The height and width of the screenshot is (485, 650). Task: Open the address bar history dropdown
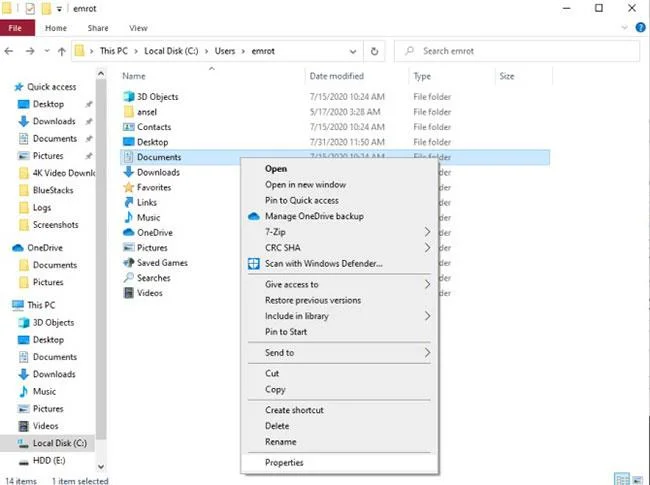click(353, 51)
